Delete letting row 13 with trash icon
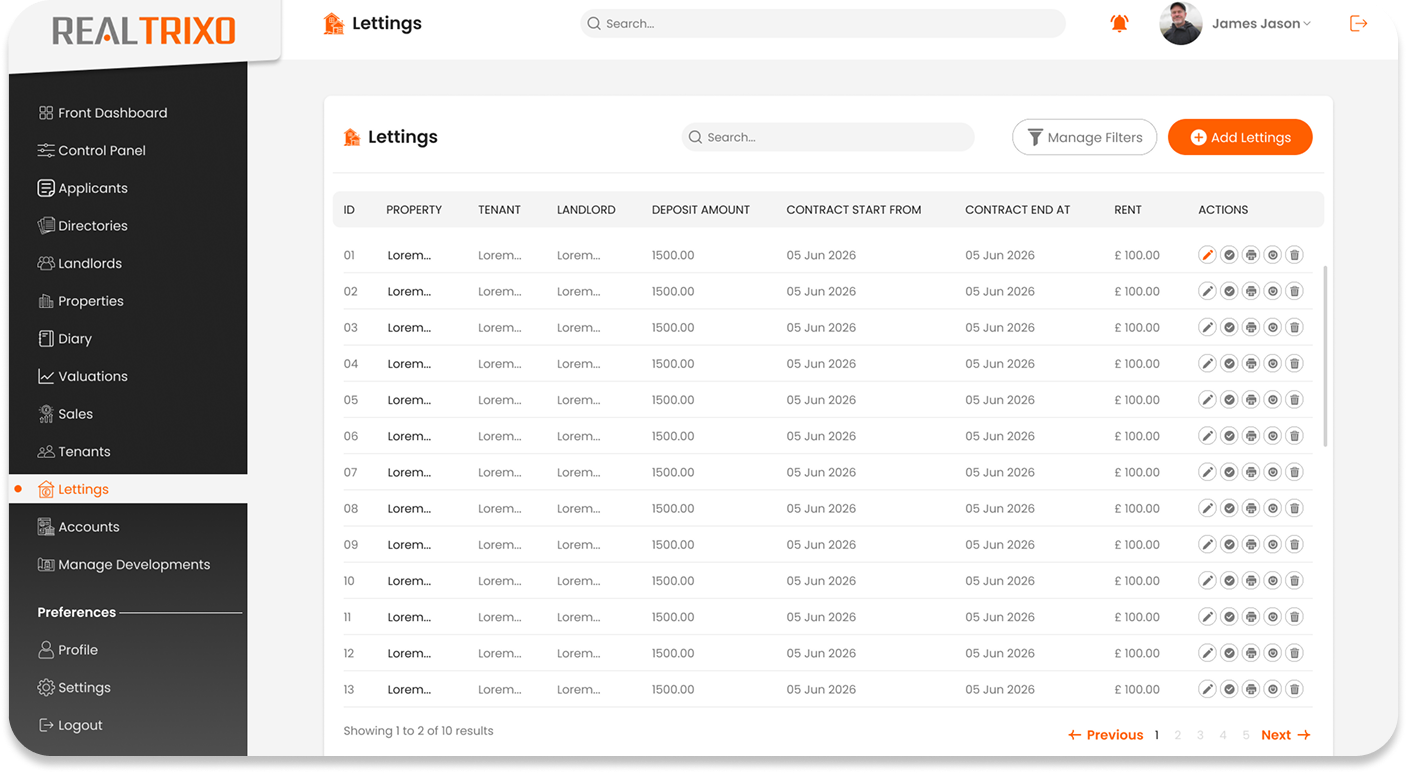The height and width of the screenshot is (774, 1407). pyautogui.click(x=1294, y=689)
